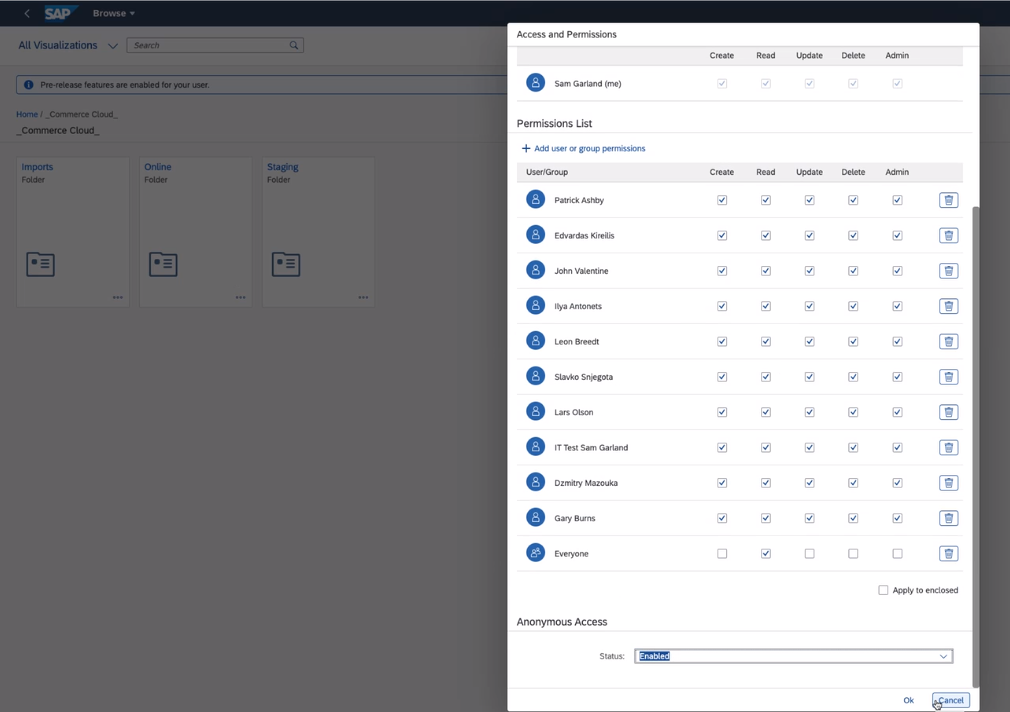
Task: Click the User/Group column header
Action: coord(547,172)
